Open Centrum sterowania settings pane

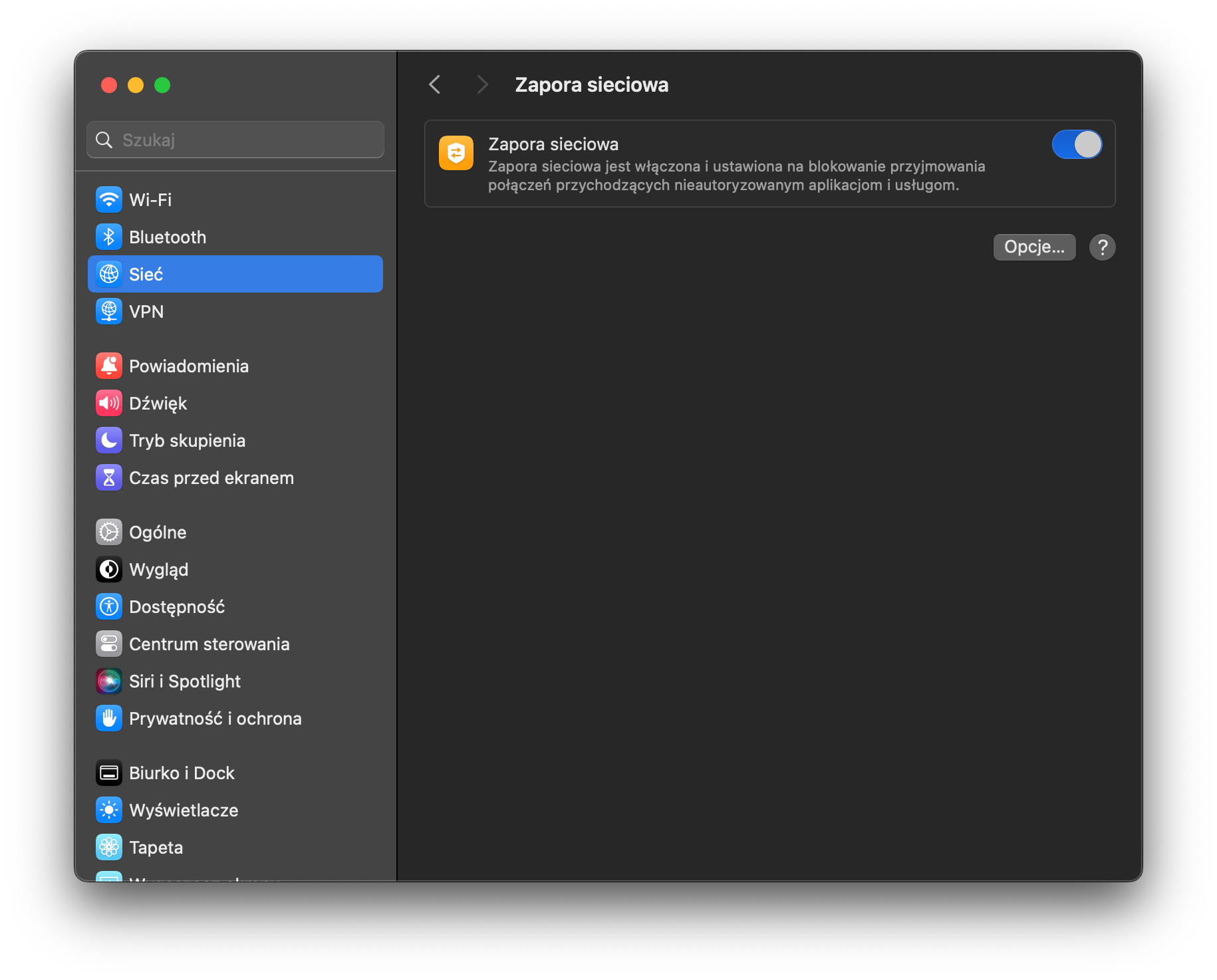[209, 644]
